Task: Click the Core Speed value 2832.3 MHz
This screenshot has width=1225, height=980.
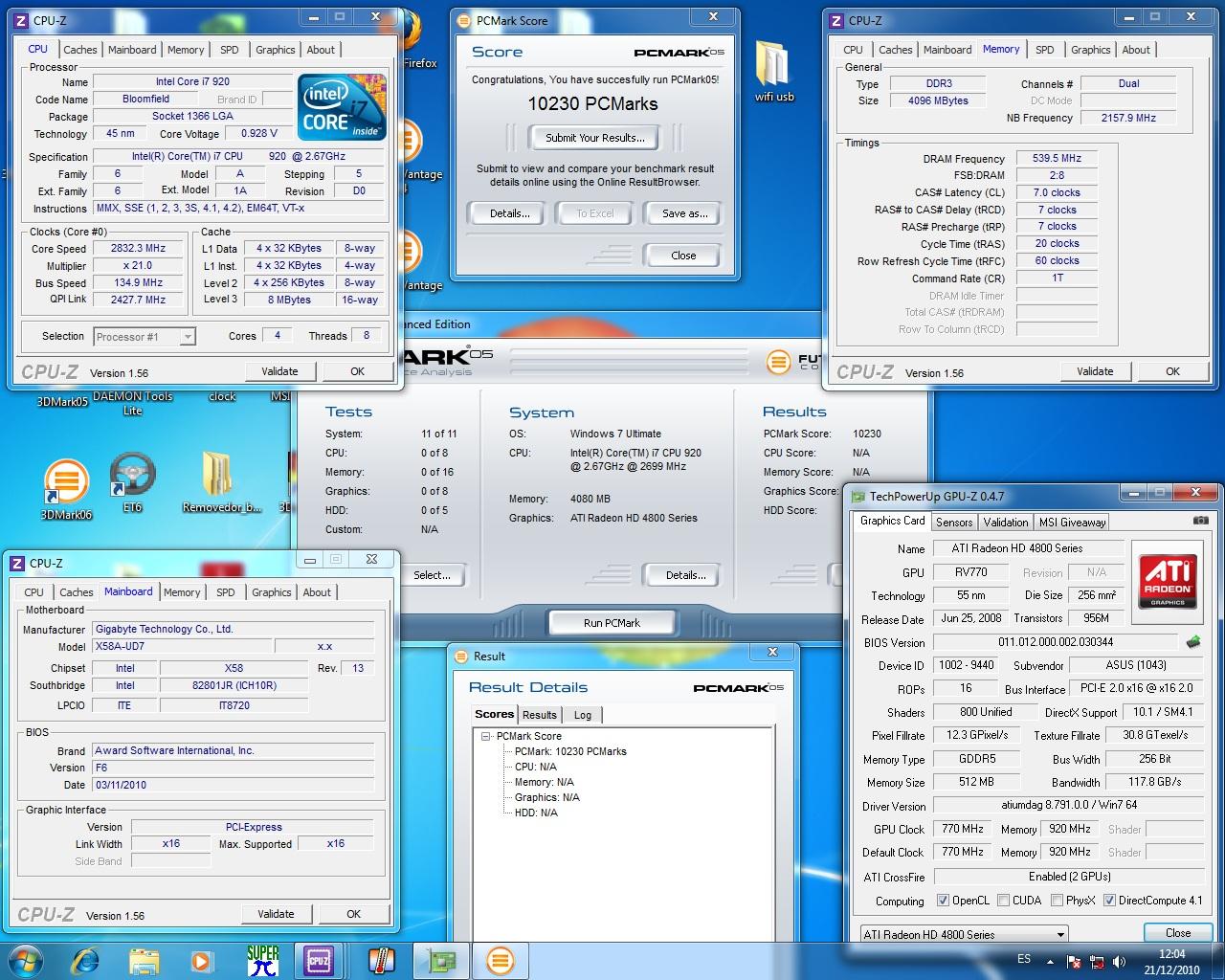Action: pyautogui.click(x=139, y=249)
